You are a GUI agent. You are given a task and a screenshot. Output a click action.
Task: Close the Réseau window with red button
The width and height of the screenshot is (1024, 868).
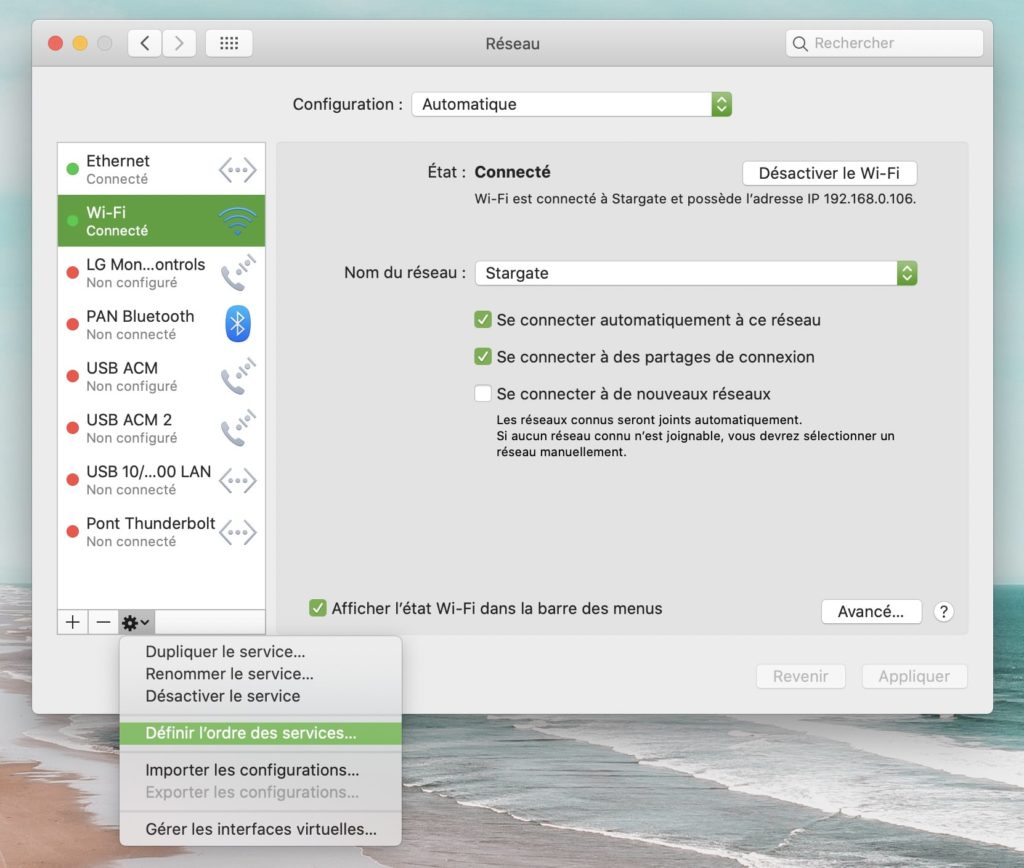click(x=56, y=44)
